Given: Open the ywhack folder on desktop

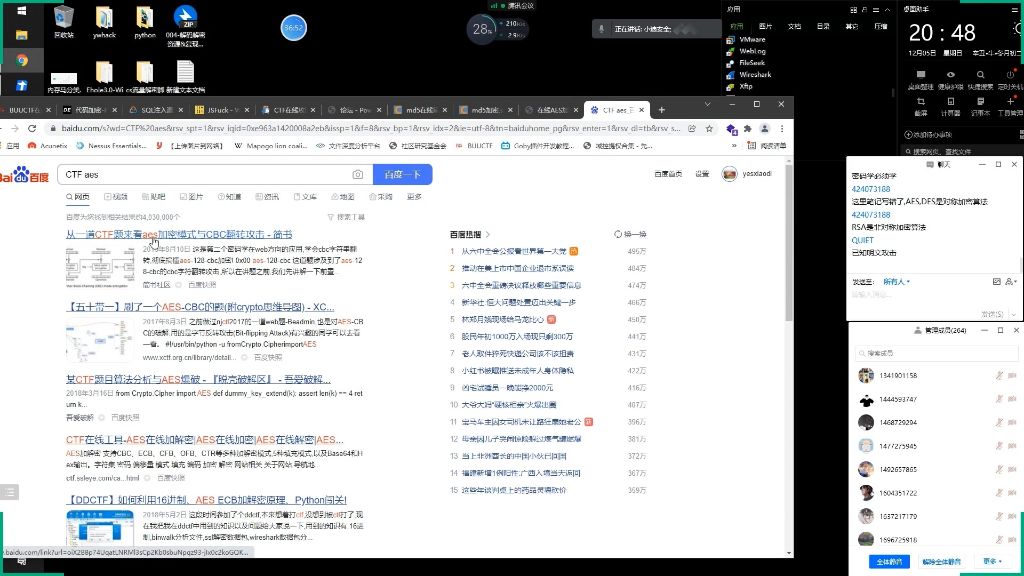Looking at the screenshot, I should point(104,21).
